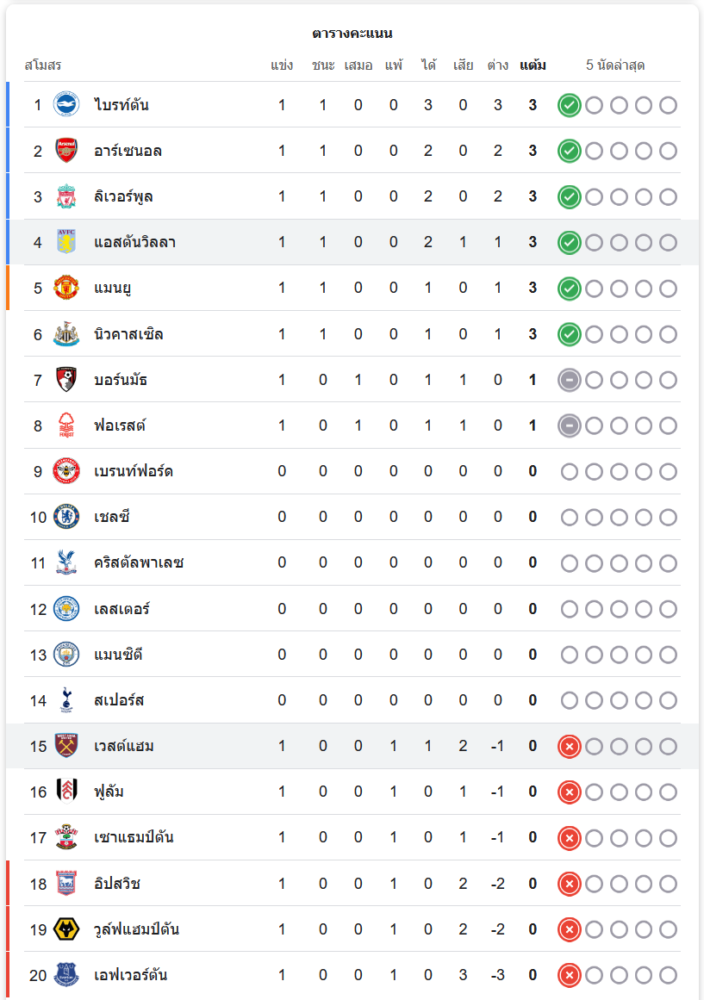Click the 5 นัดล่าสุด column header
The image size is (704, 1000).
615,66
